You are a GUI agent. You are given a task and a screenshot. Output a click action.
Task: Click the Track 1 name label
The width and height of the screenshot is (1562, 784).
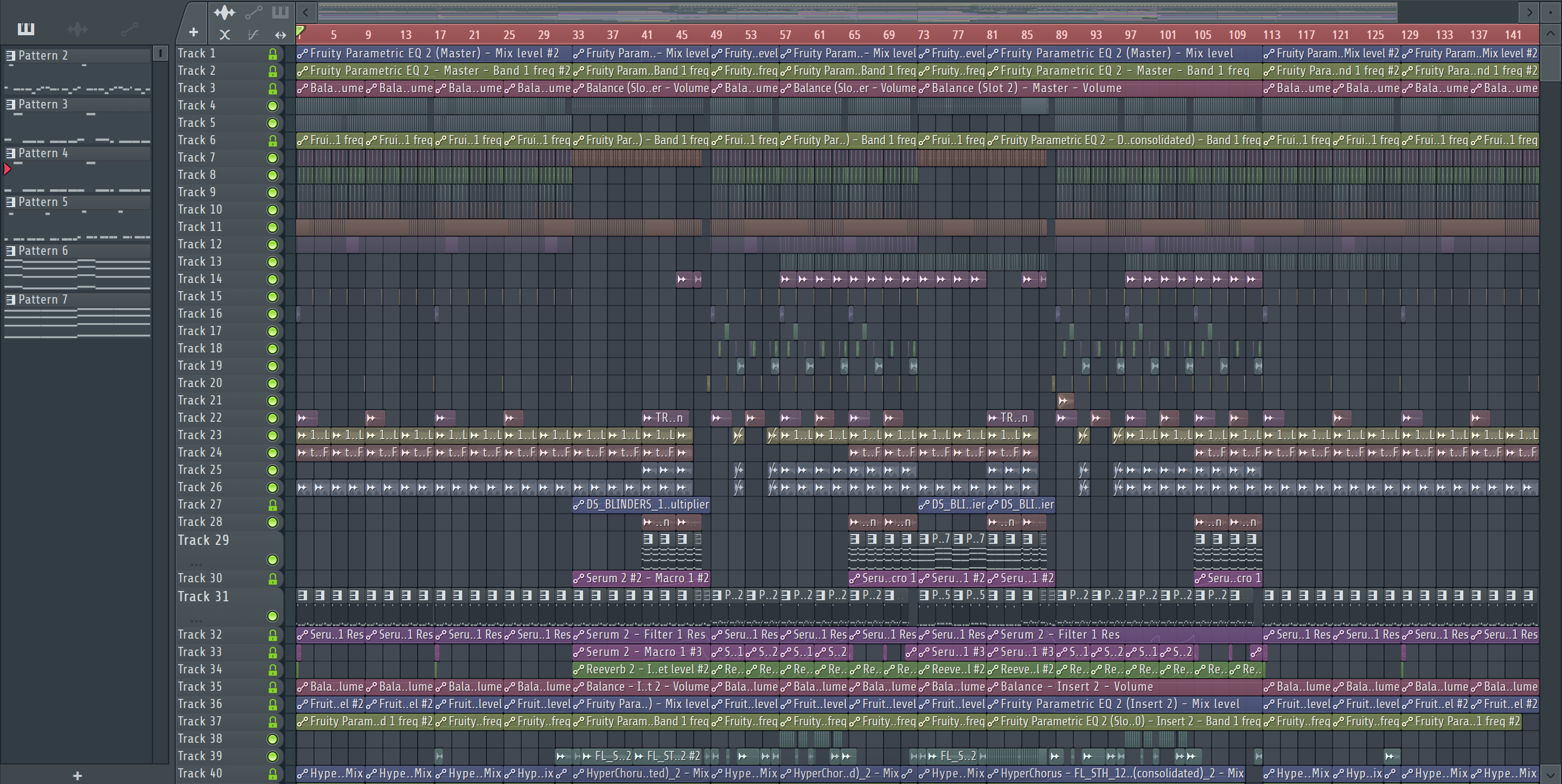[196, 53]
